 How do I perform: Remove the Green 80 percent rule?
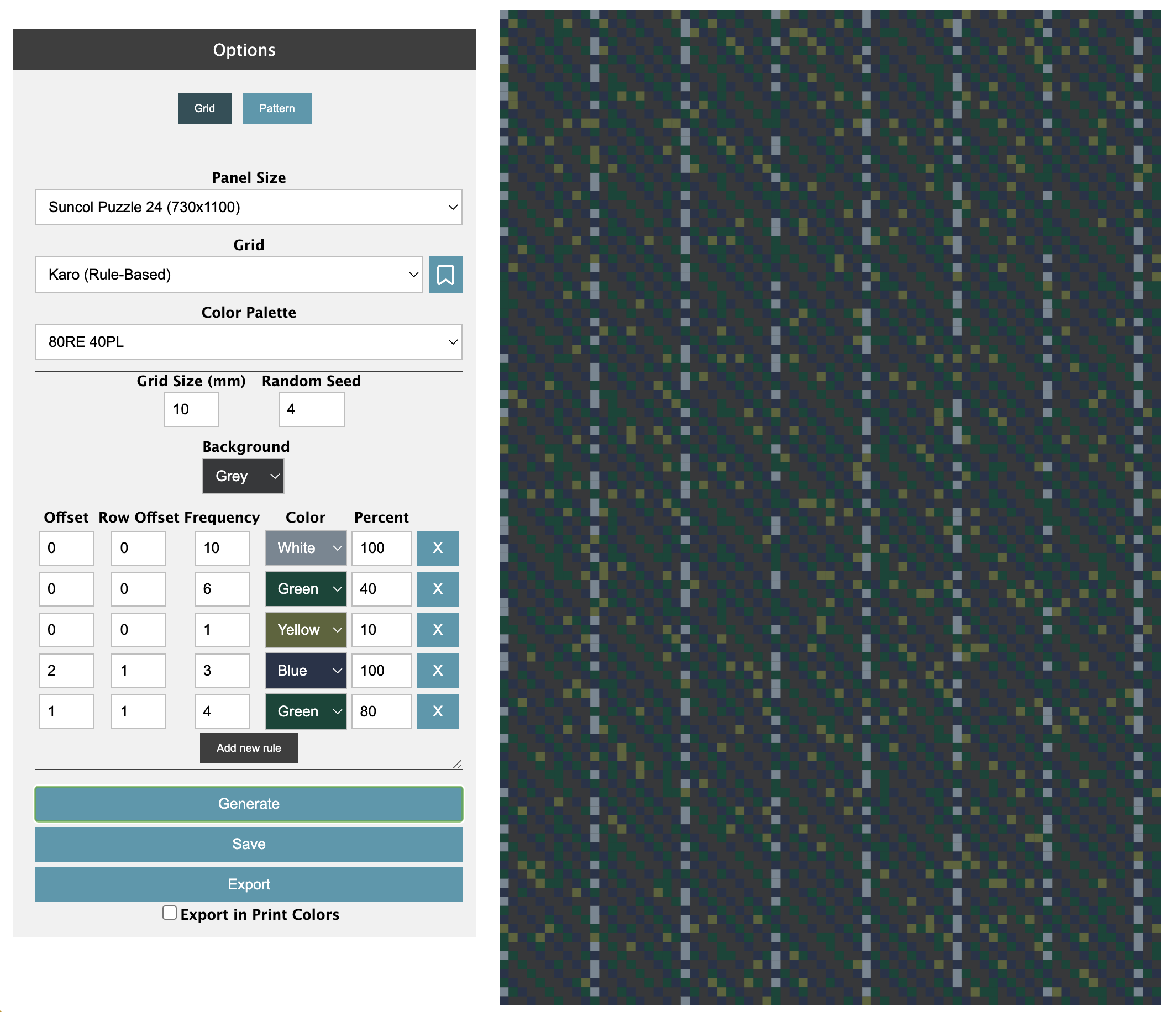click(438, 711)
